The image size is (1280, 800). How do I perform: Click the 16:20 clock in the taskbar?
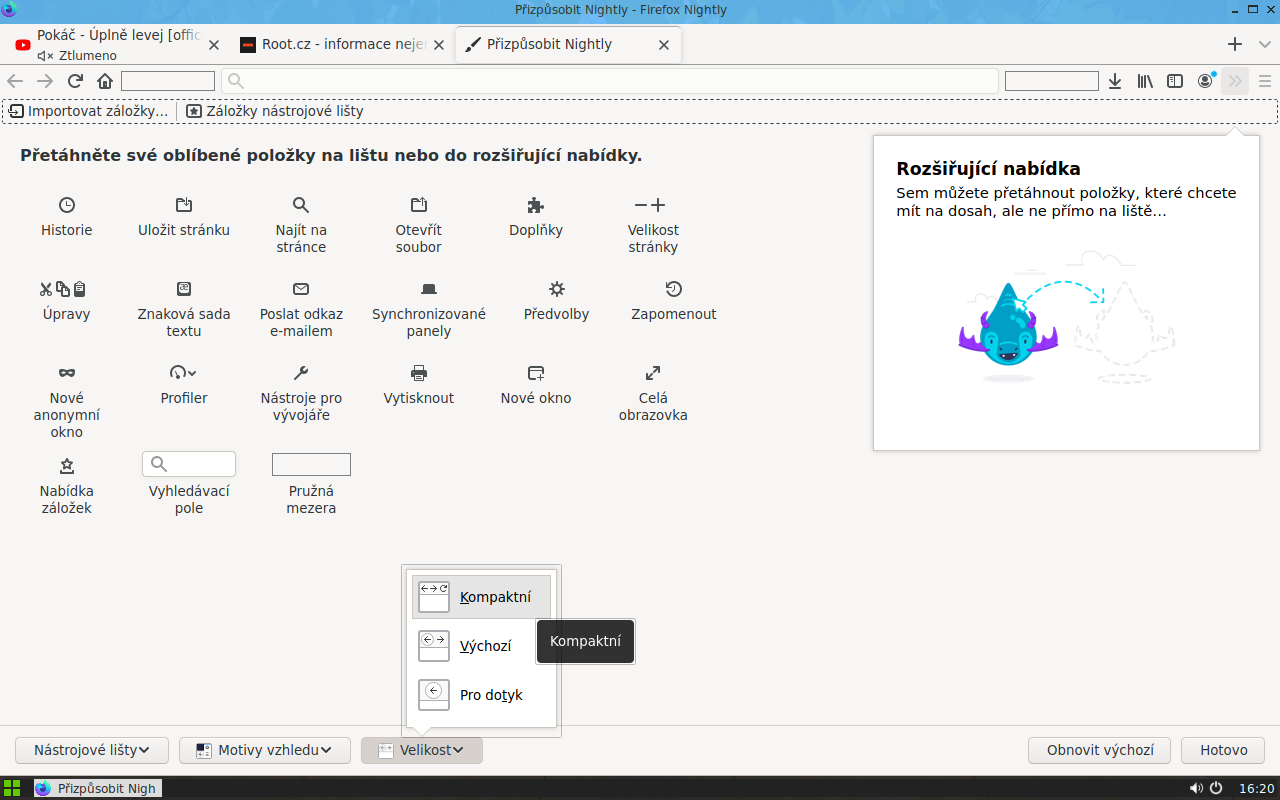point(1256,788)
